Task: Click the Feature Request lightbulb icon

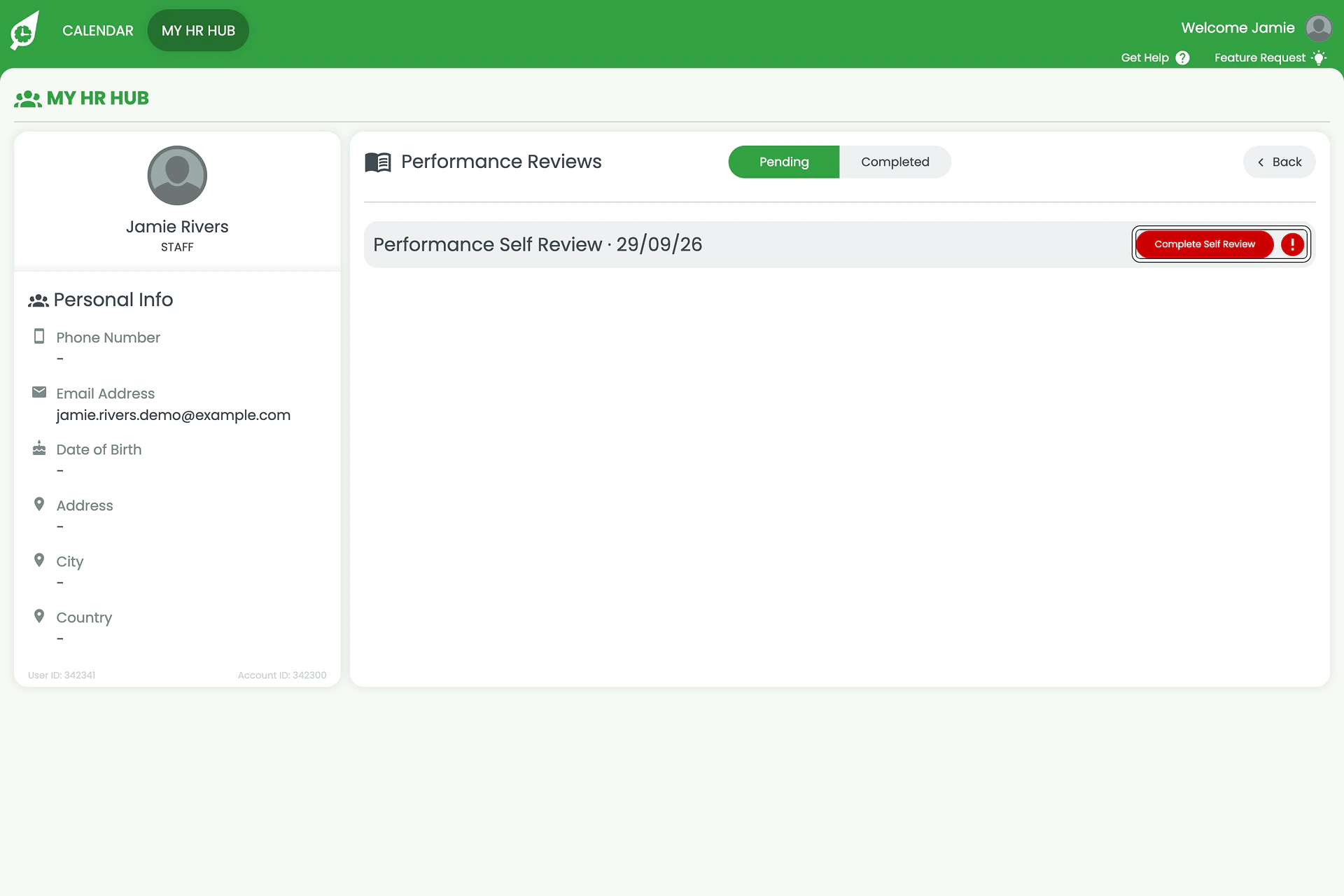Action: (x=1319, y=58)
